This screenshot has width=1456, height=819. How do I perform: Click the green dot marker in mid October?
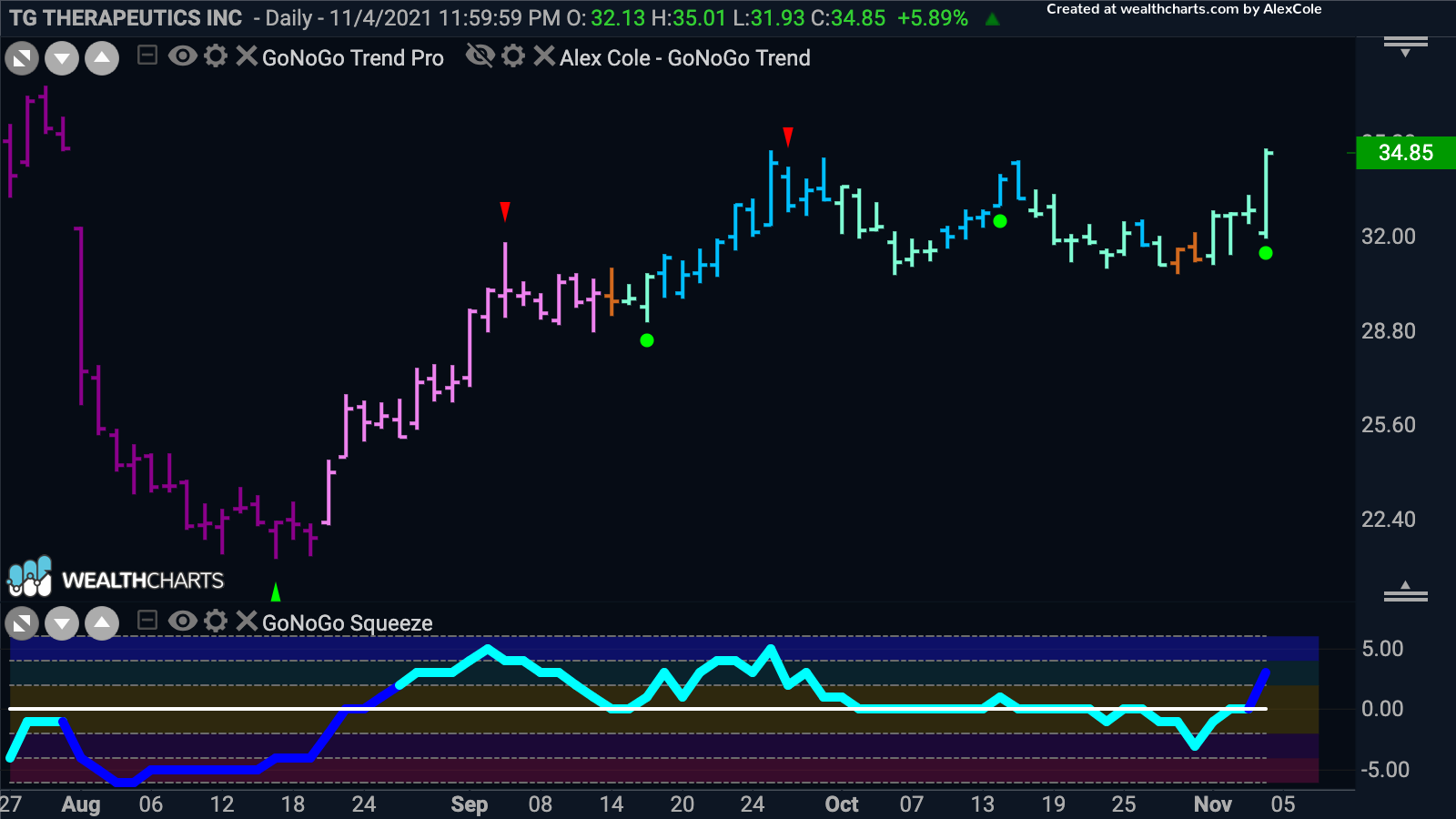coord(1000,221)
